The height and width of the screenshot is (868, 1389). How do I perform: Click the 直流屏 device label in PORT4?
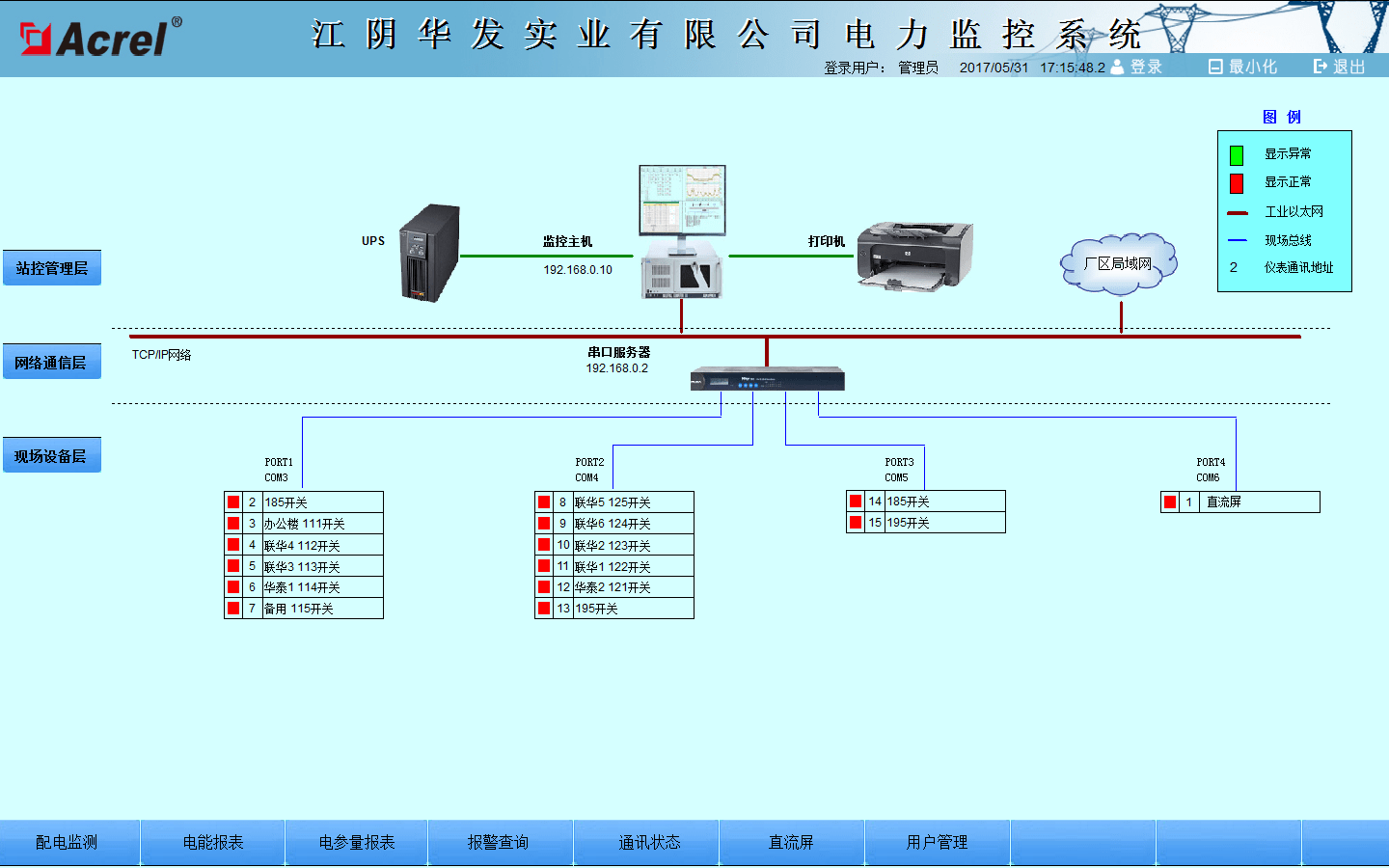point(1224,502)
